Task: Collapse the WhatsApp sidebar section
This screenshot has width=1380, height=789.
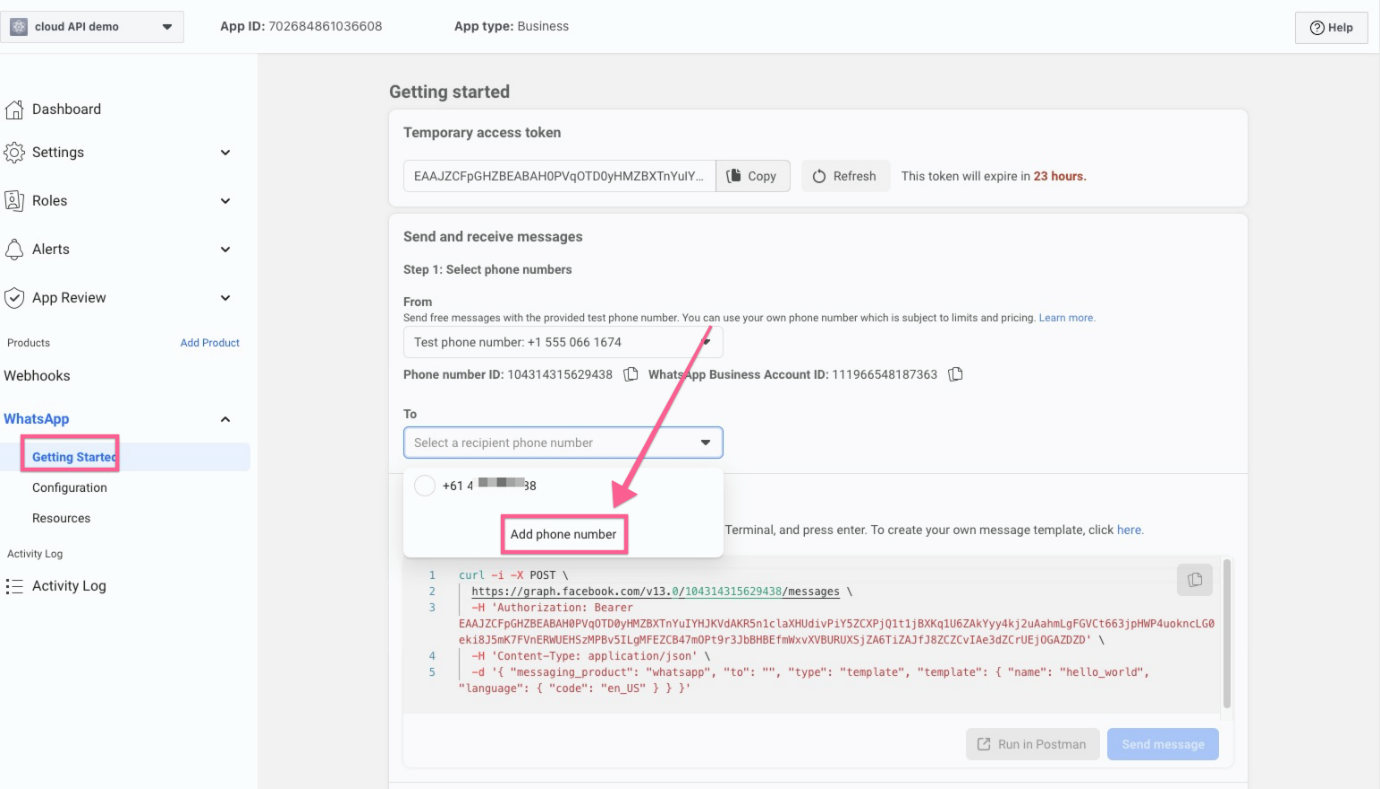Action: pyautogui.click(x=225, y=419)
